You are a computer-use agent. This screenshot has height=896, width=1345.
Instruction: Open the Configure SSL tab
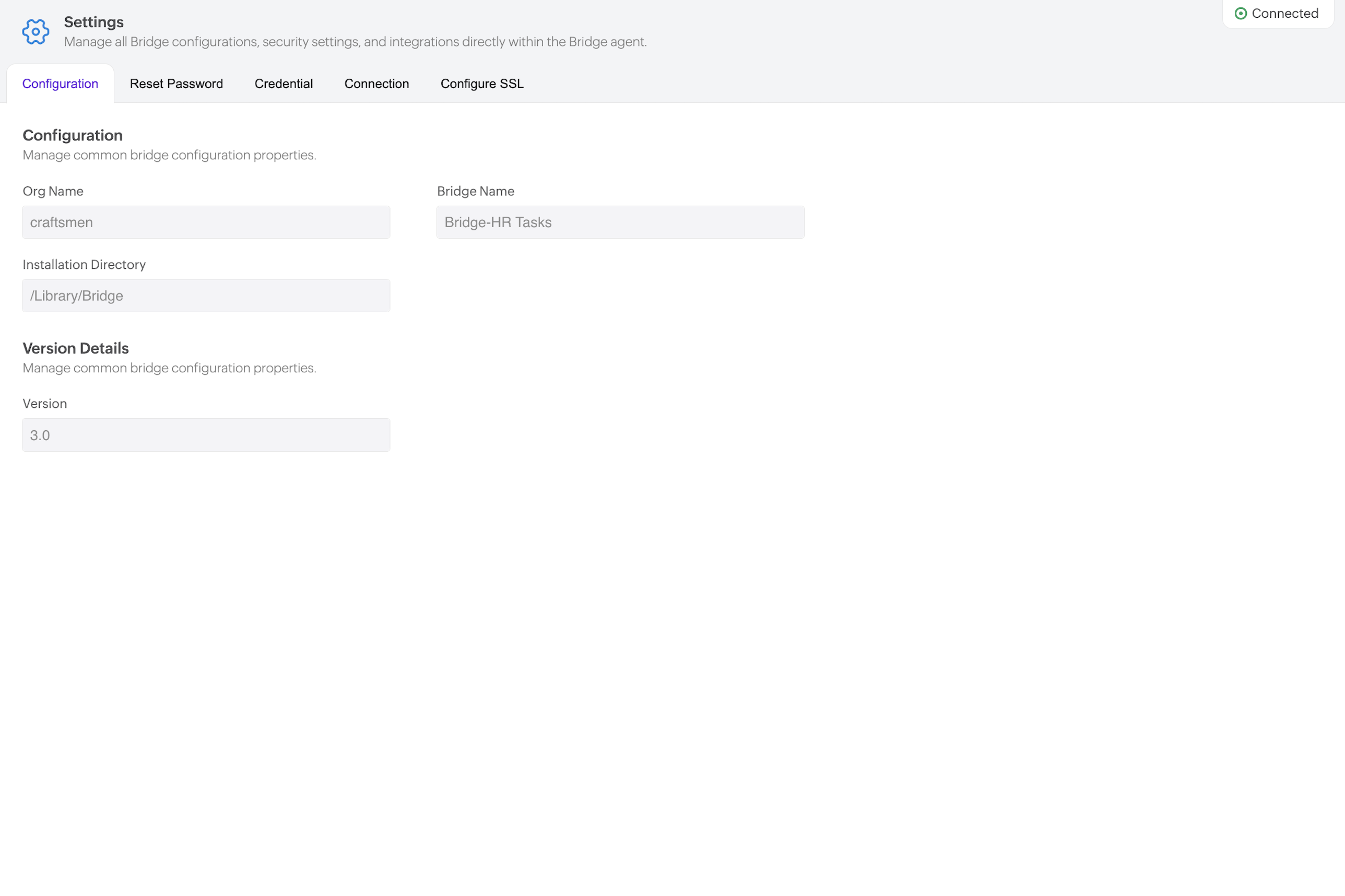(482, 84)
